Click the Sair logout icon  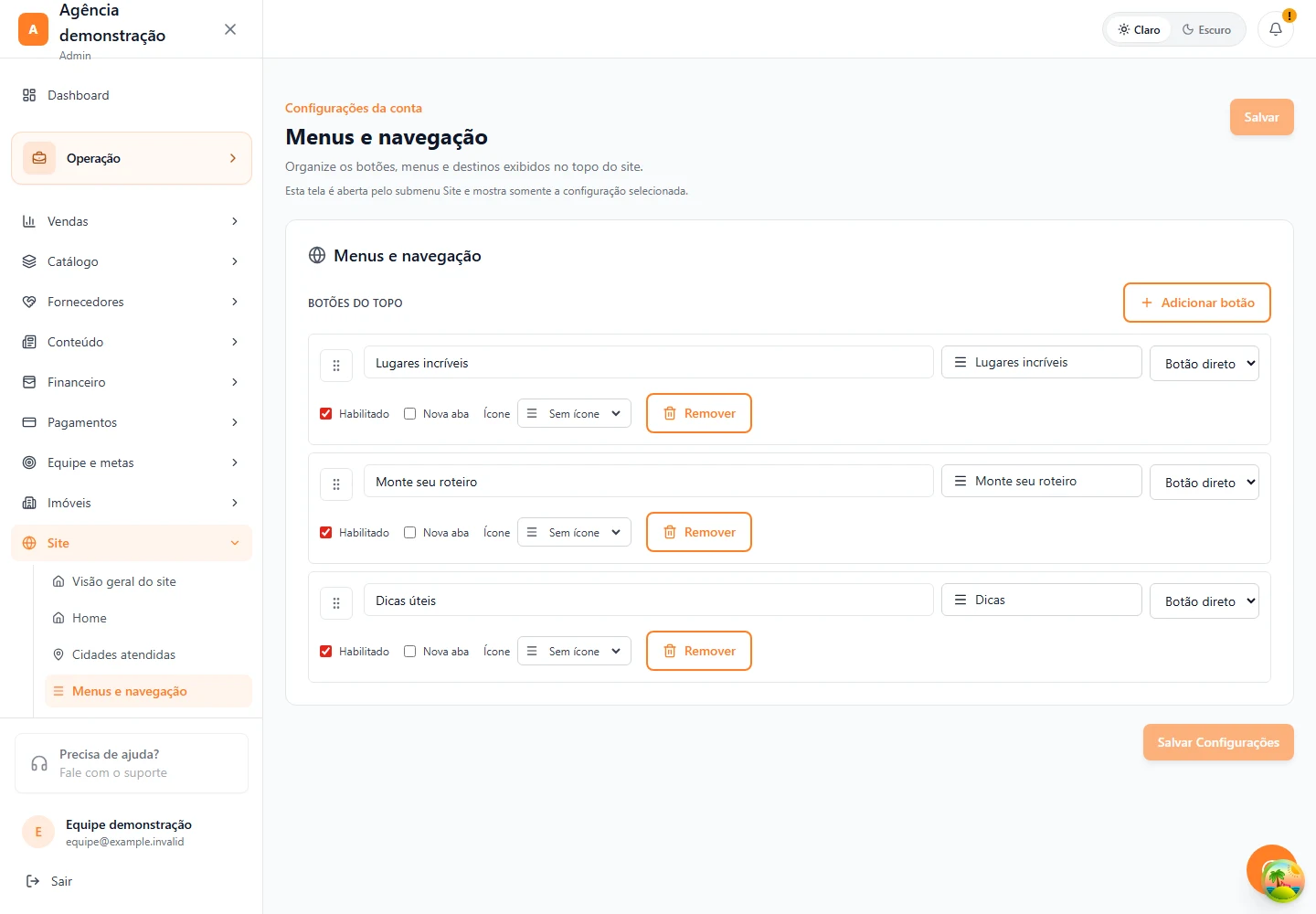(x=33, y=881)
